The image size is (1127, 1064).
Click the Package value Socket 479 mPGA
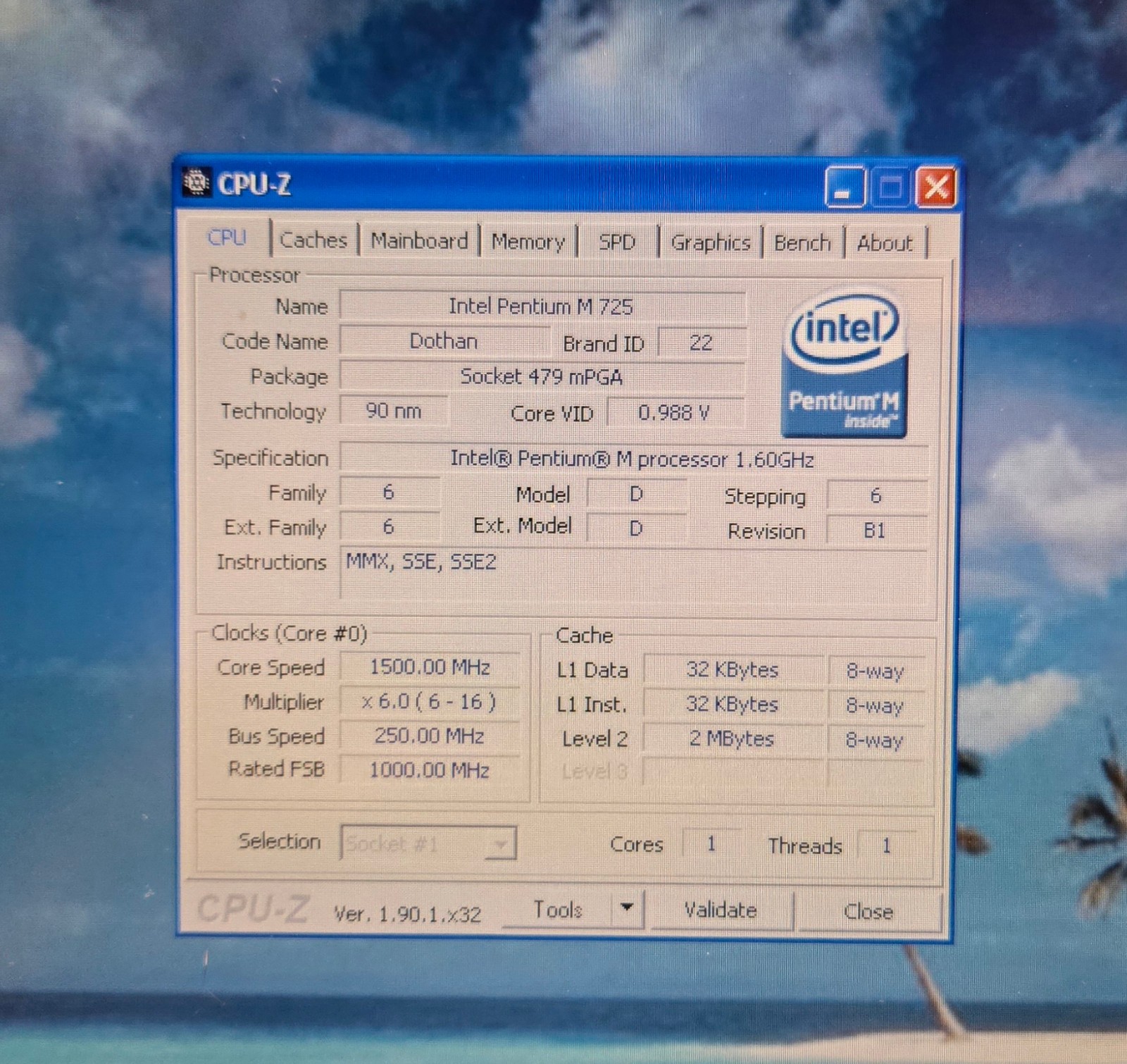tap(542, 377)
